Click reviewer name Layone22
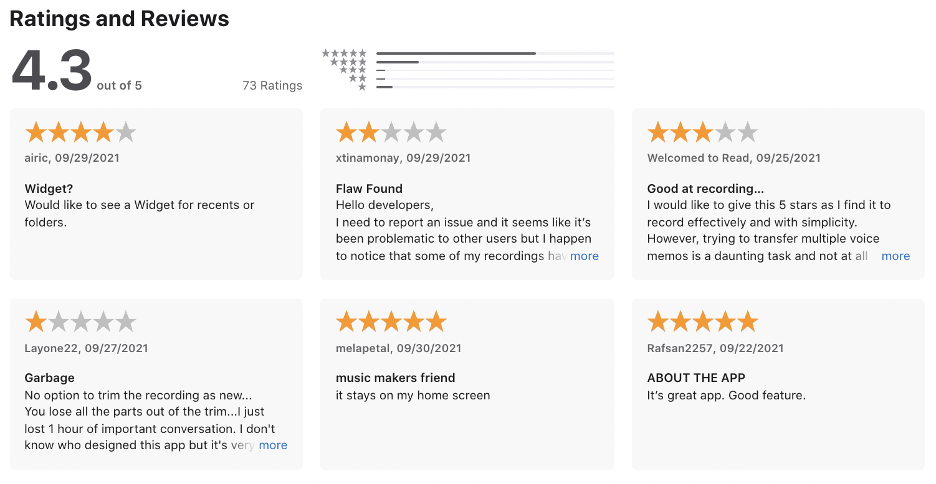 [48, 349]
